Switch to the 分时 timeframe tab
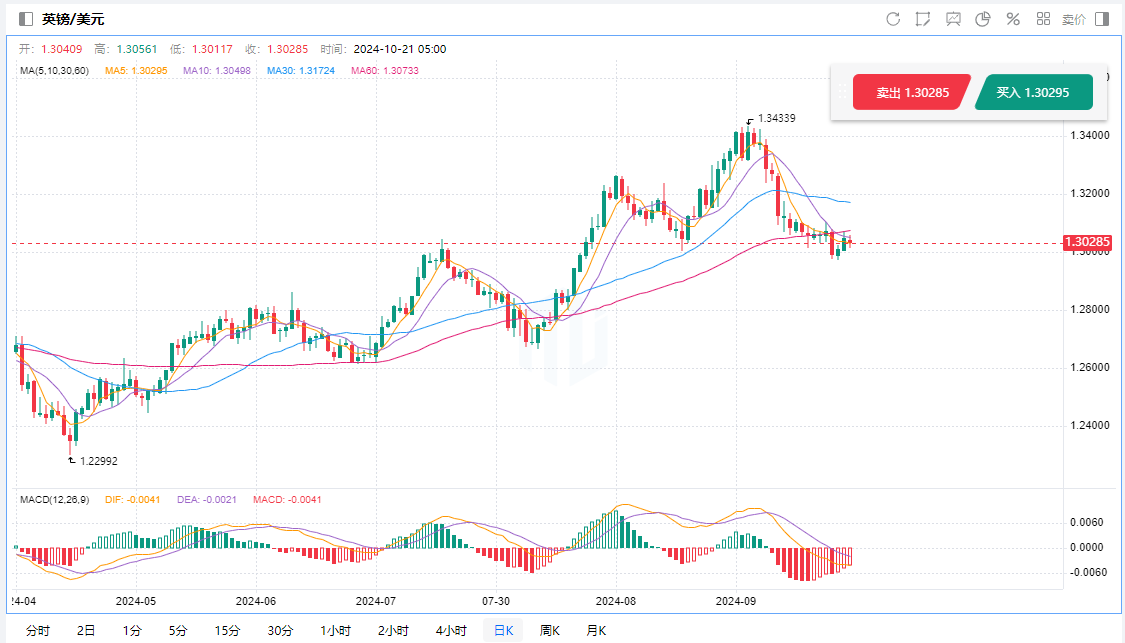 coord(37,630)
